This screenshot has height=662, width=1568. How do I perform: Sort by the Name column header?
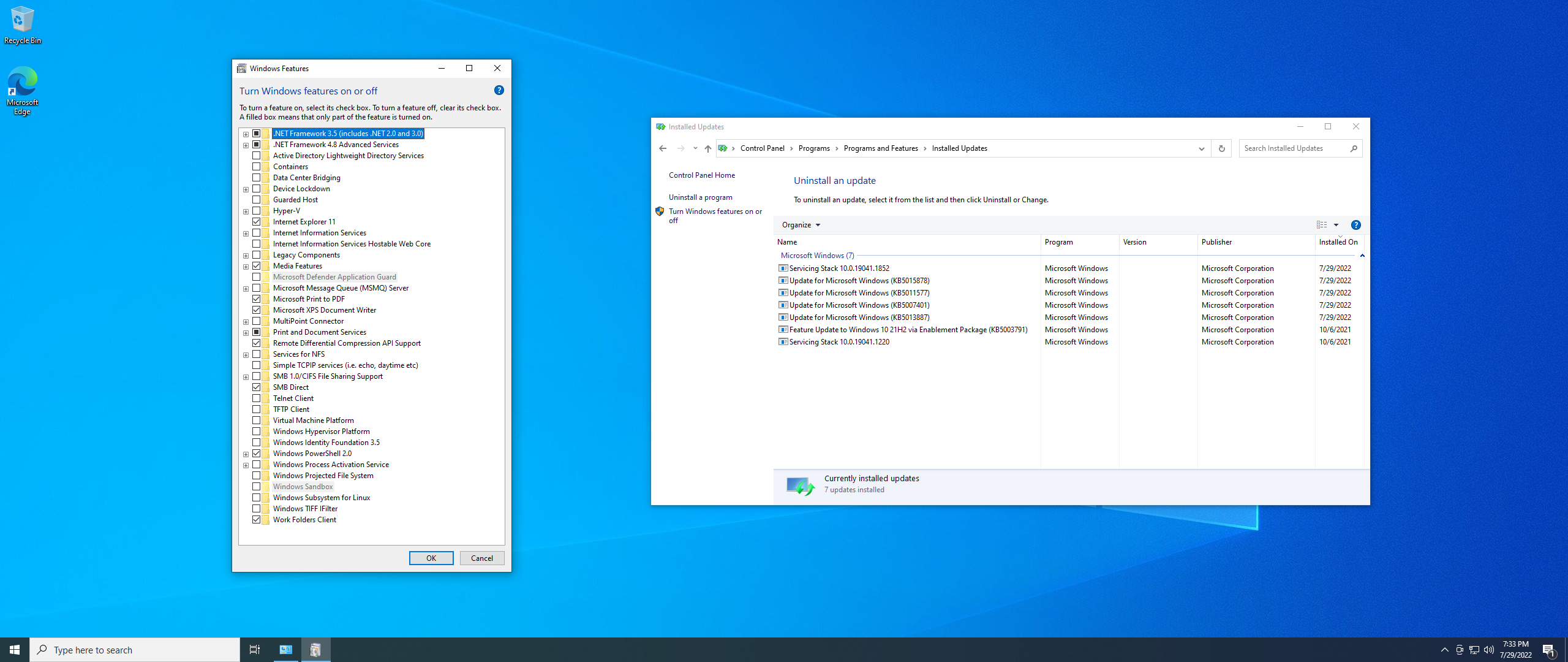click(907, 242)
